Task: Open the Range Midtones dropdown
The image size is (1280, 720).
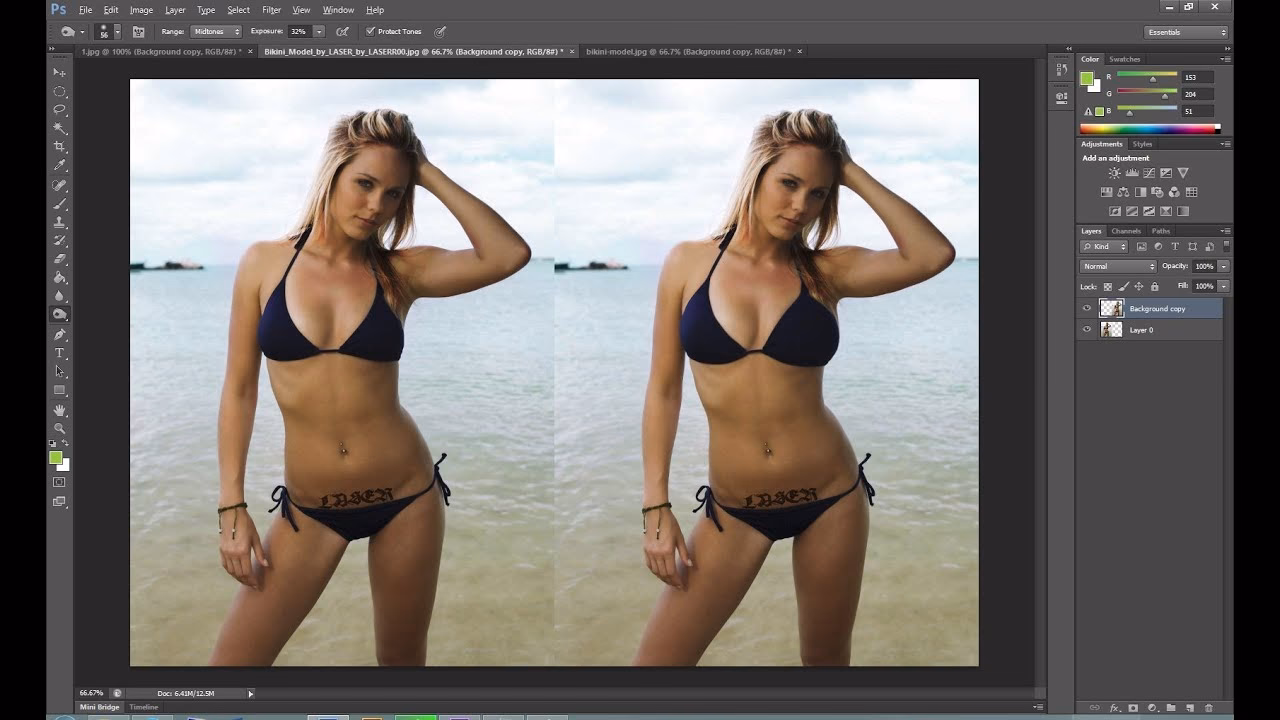Action: coord(215,31)
